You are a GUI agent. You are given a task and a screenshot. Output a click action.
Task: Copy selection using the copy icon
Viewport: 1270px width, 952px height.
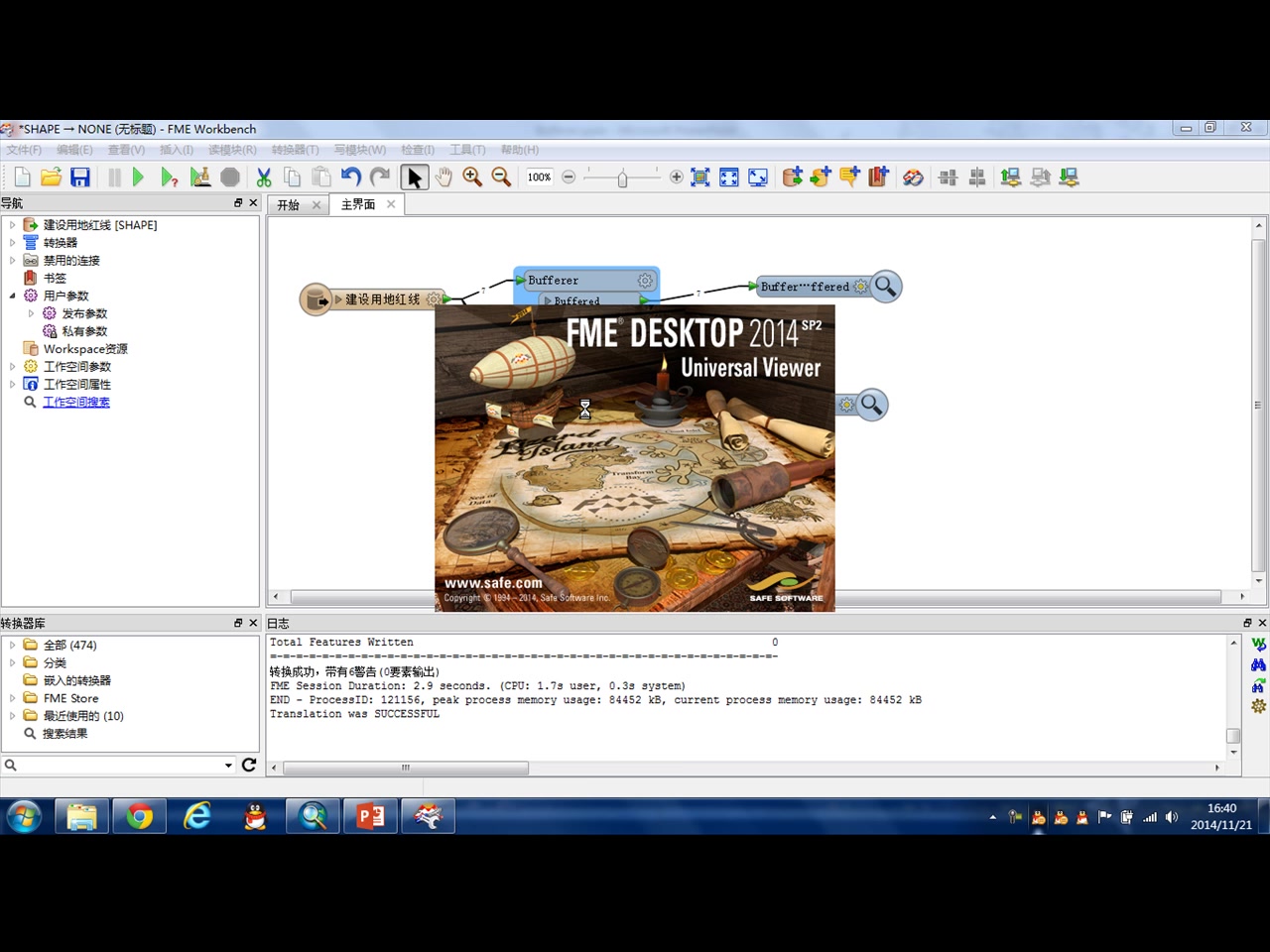(292, 177)
